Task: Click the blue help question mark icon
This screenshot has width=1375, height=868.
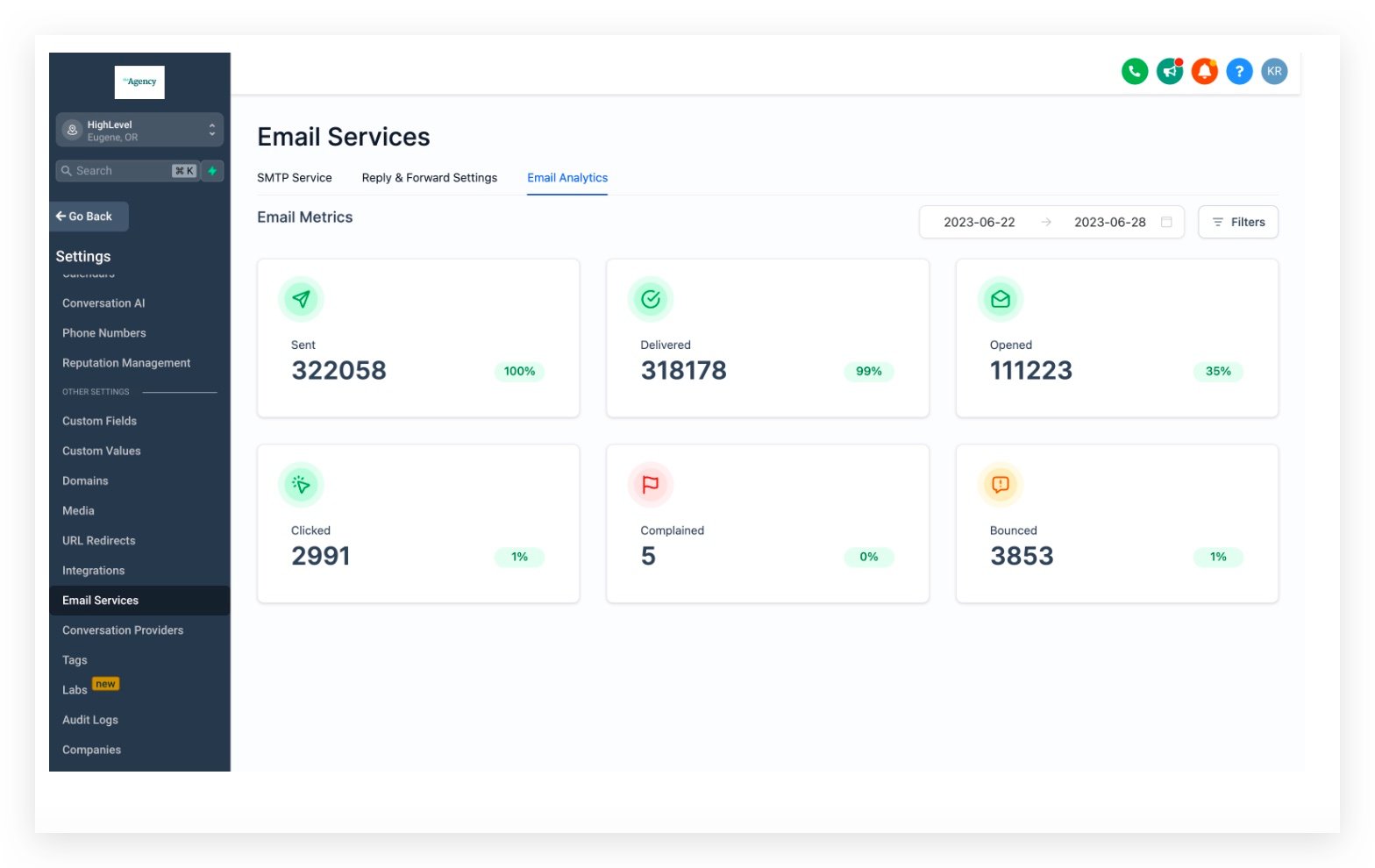Action: click(x=1239, y=71)
